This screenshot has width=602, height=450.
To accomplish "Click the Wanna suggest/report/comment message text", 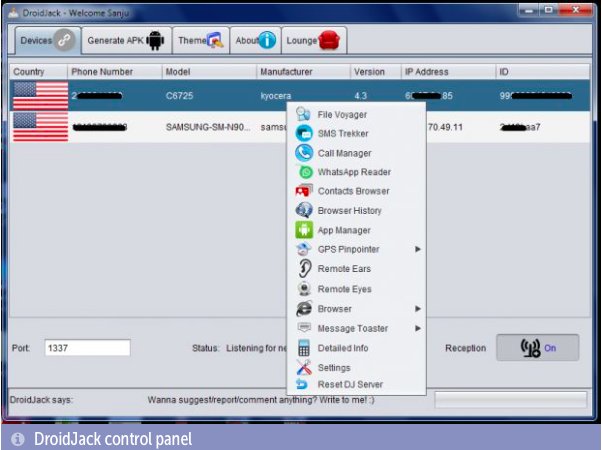I will tap(261, 400).
